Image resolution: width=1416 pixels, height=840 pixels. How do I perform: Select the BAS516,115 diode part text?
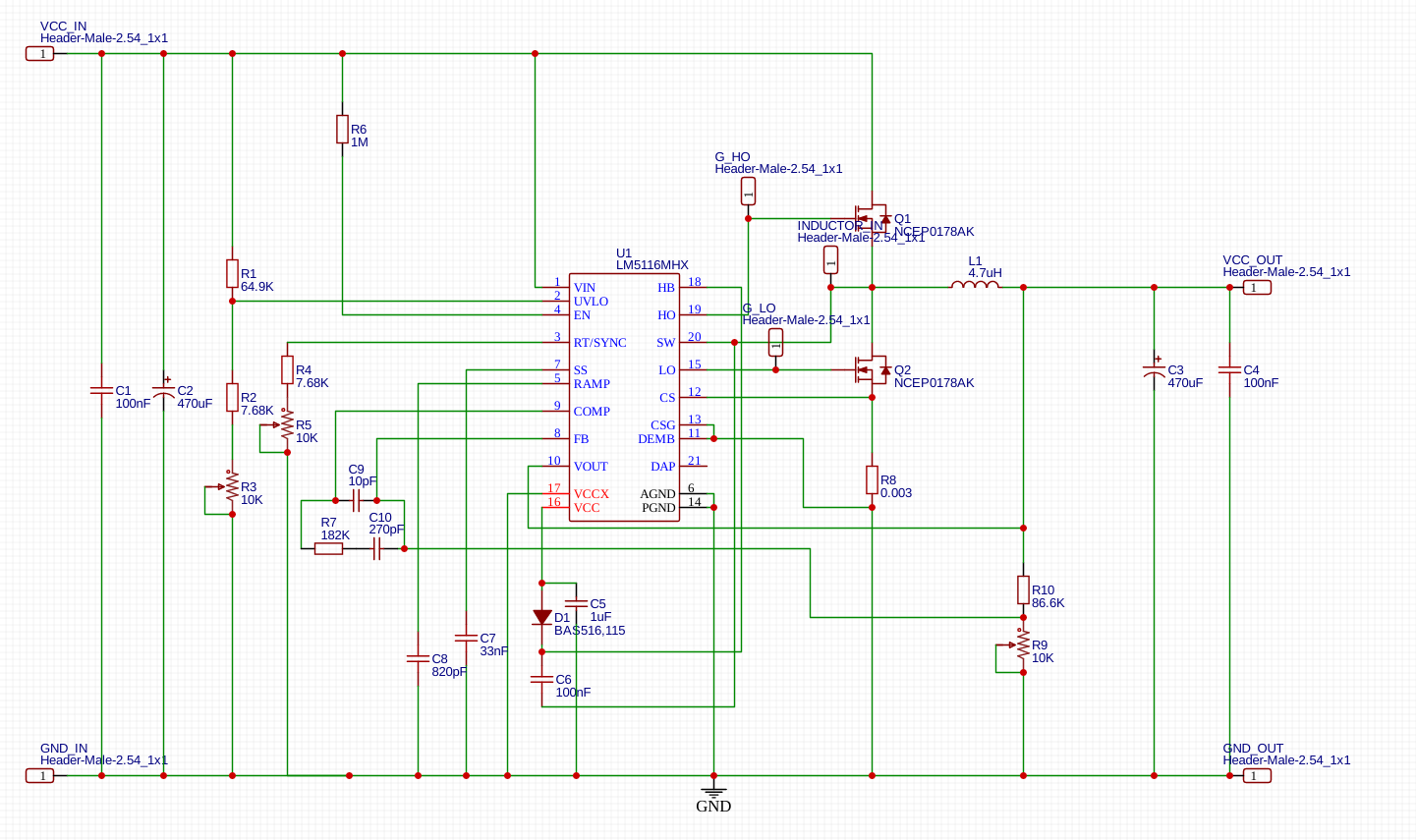pyautogui.click(x=590, y=631)
